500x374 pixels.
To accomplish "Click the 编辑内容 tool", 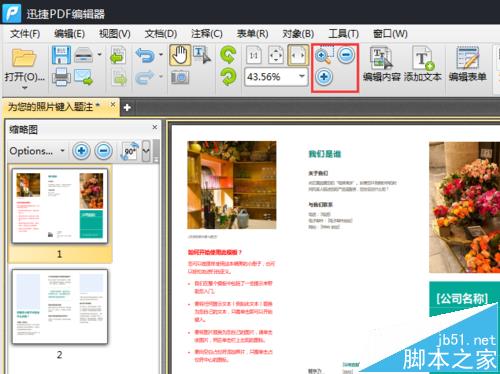I will tap(381, 64).
